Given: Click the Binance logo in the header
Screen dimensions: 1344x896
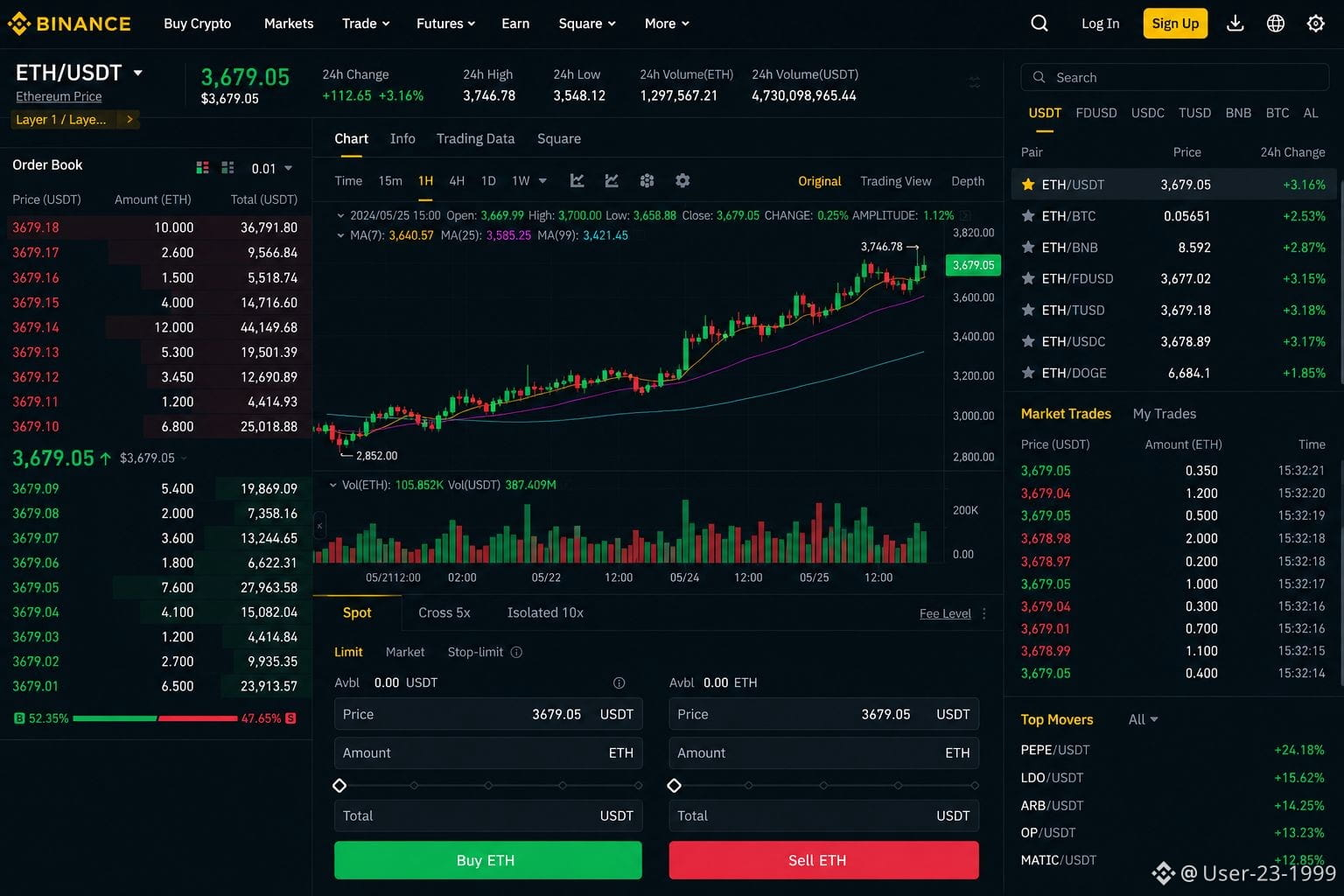Looking at the screenshot, I should click(x=69, y=24).
